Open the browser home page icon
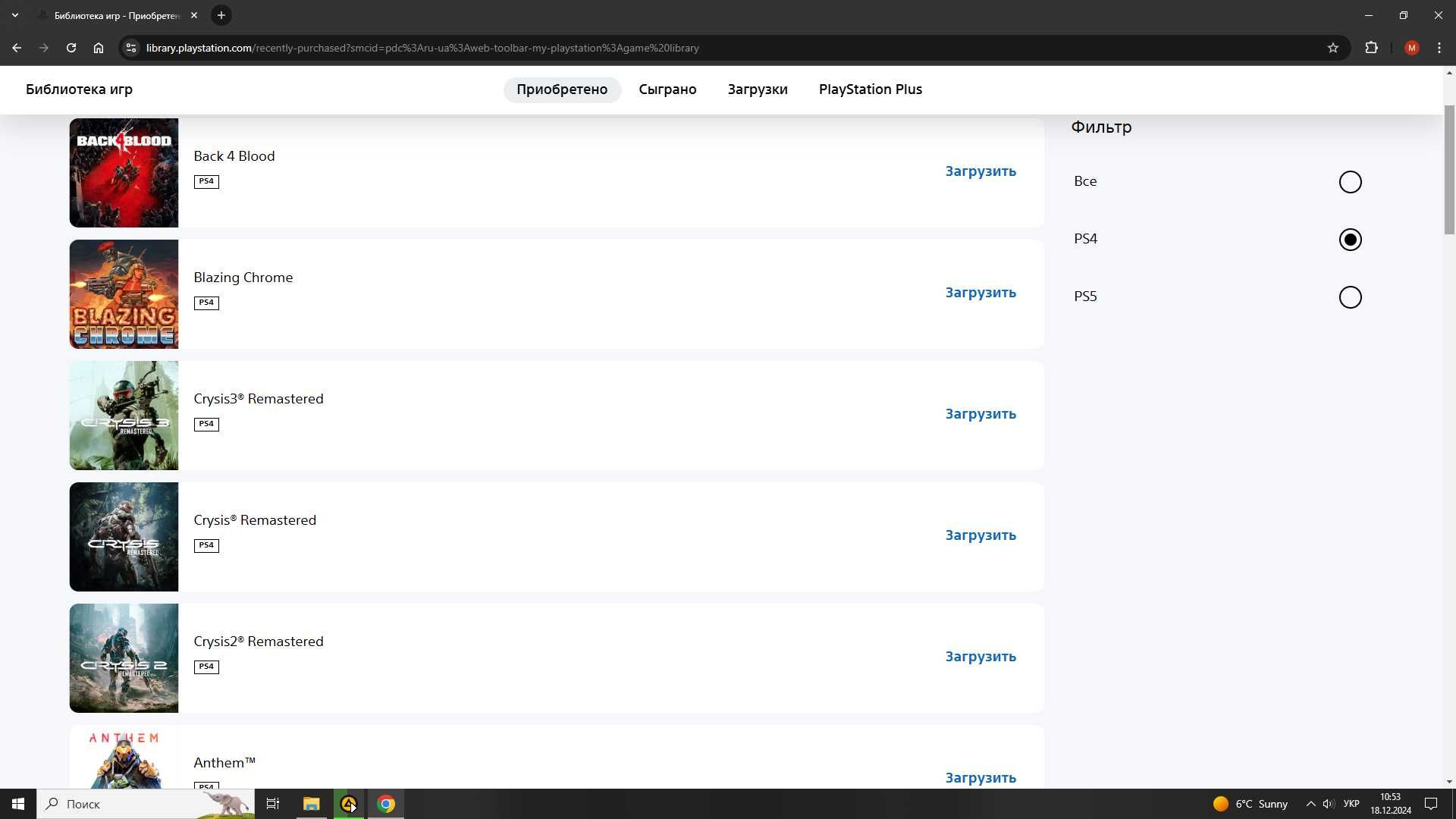The width and height of the screenshot is (1456, 819). coord(99,48)
